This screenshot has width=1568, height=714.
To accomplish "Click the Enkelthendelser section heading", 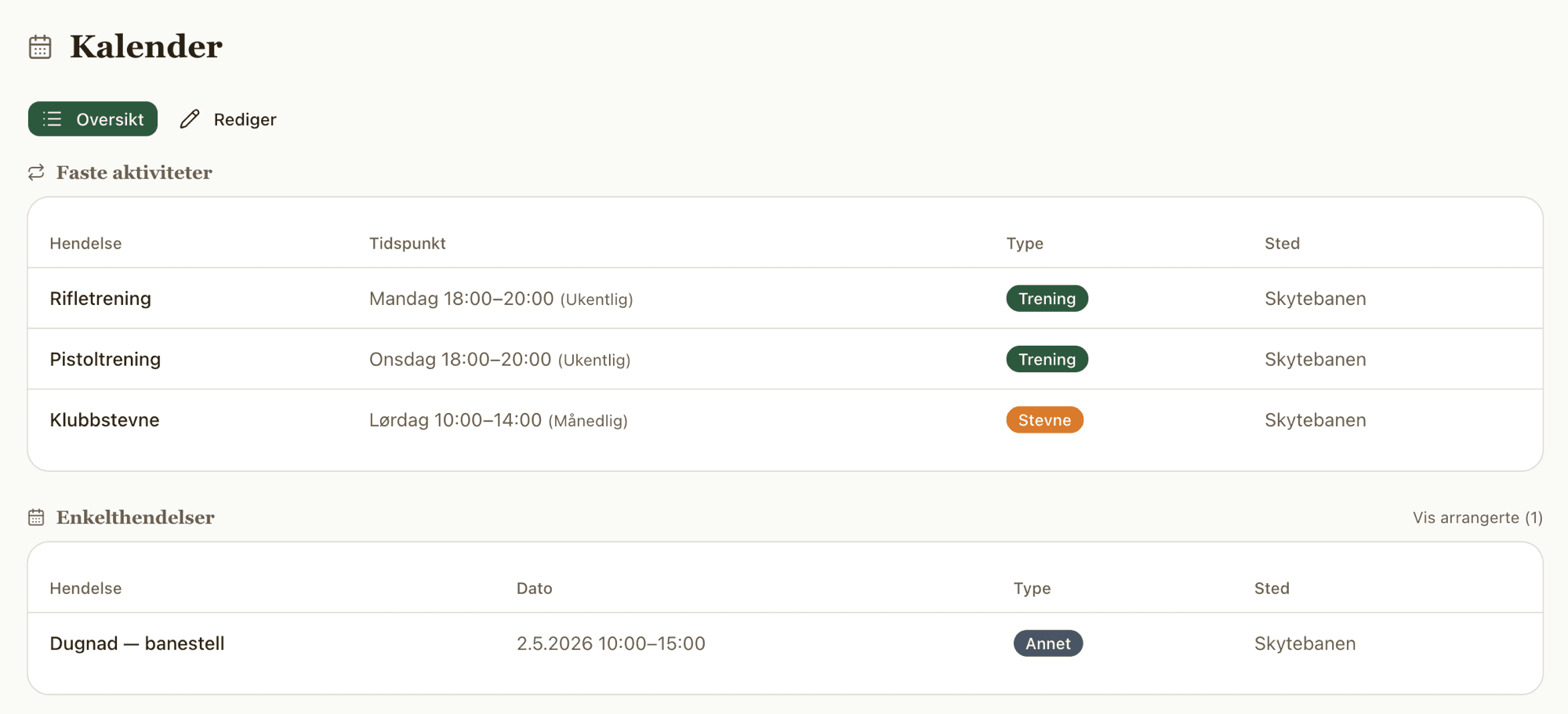I will [135, 517].
